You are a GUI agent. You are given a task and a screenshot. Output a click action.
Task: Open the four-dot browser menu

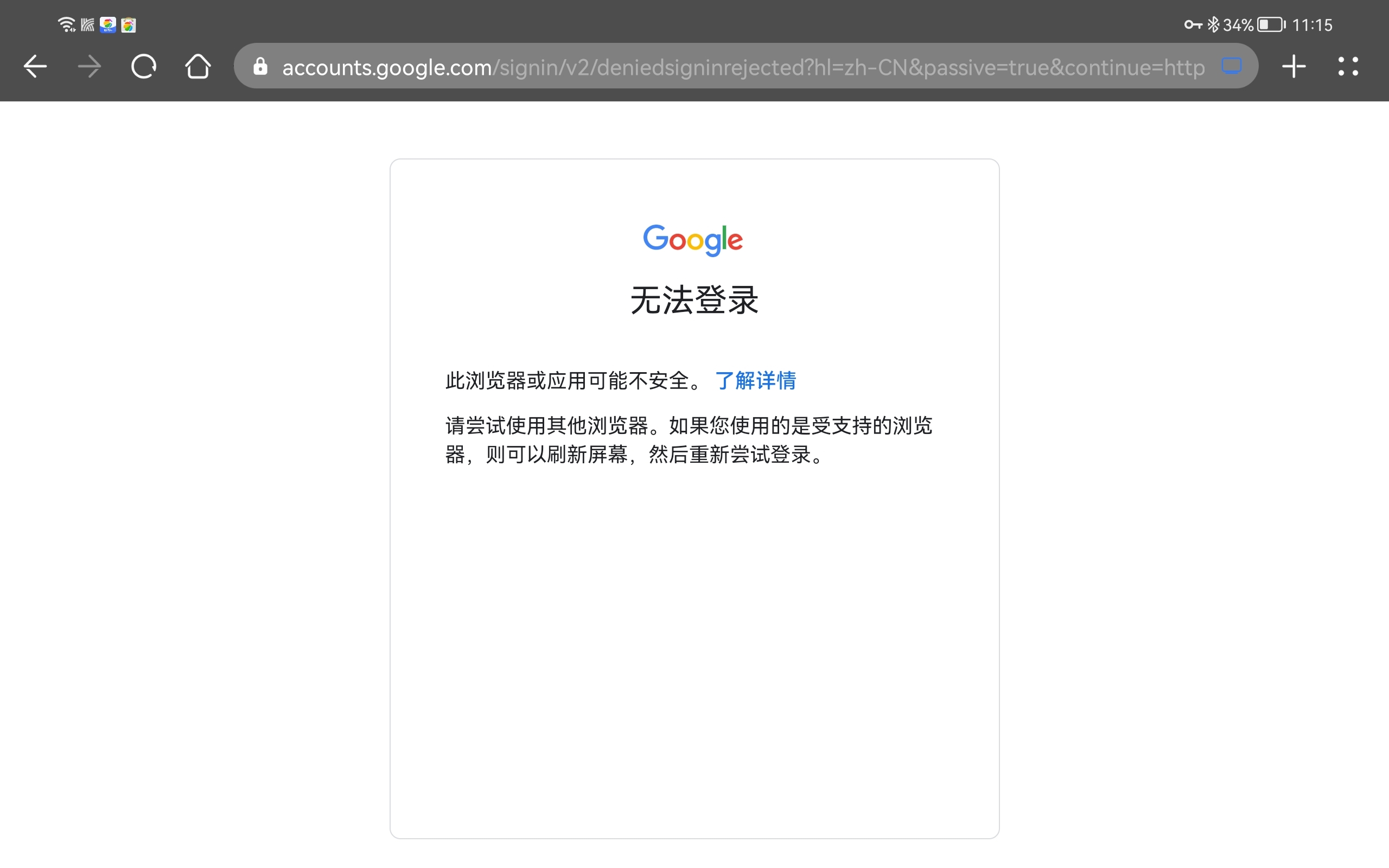pos(1348,67)
